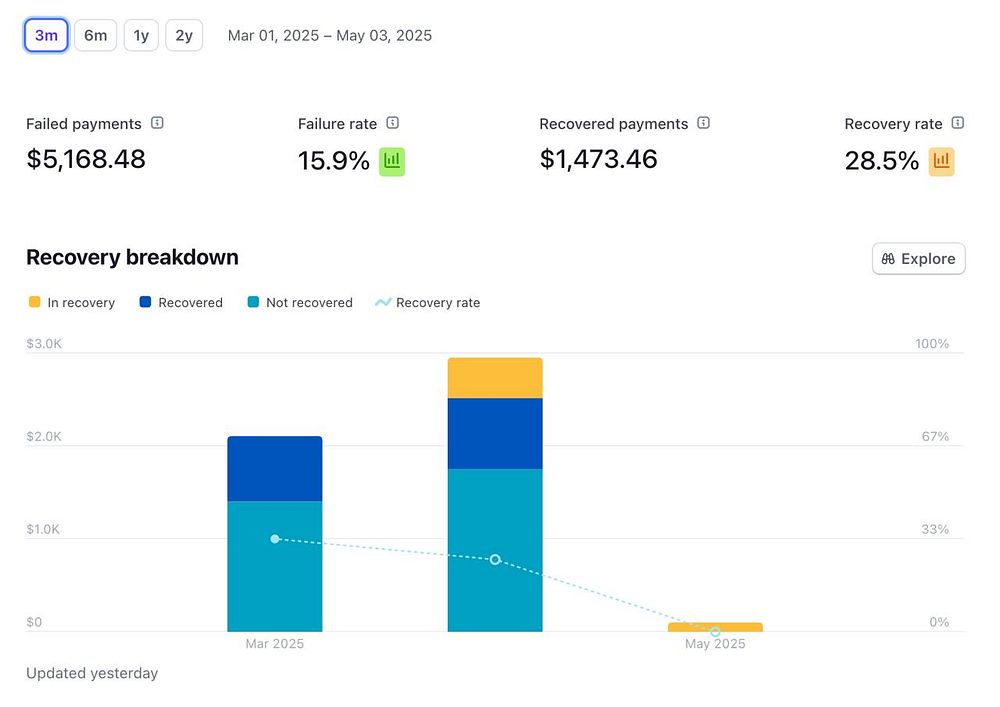Open the green failure rate chart icon
The image size is (1000, 707).
pyautogui.click(x=392, y=160)
